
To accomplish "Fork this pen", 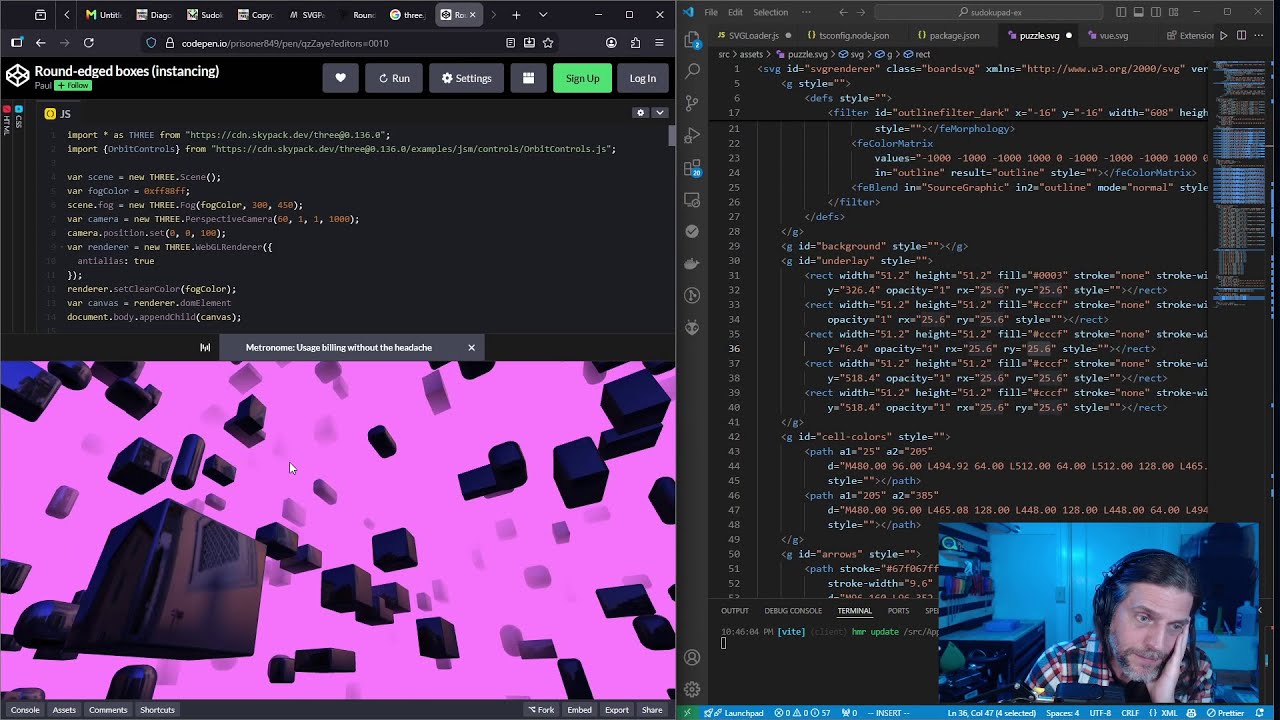I will [542, 710].
